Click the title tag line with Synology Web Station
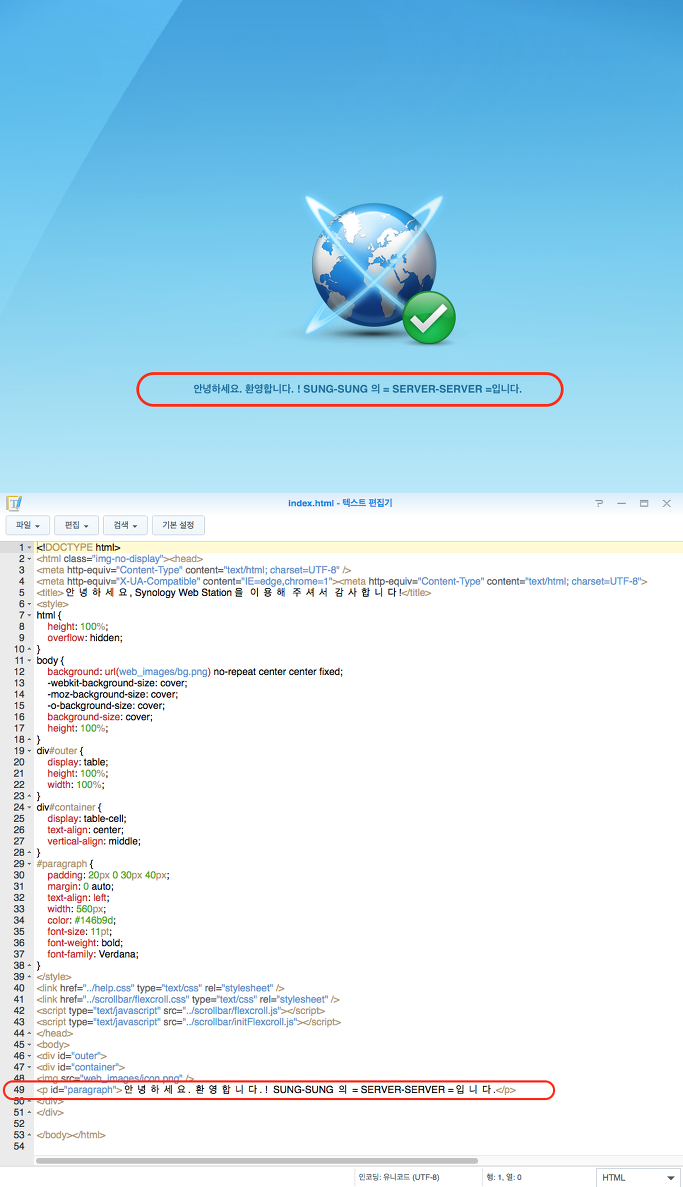Viewport: 683px width, 1187px height. tap(234, 593)
